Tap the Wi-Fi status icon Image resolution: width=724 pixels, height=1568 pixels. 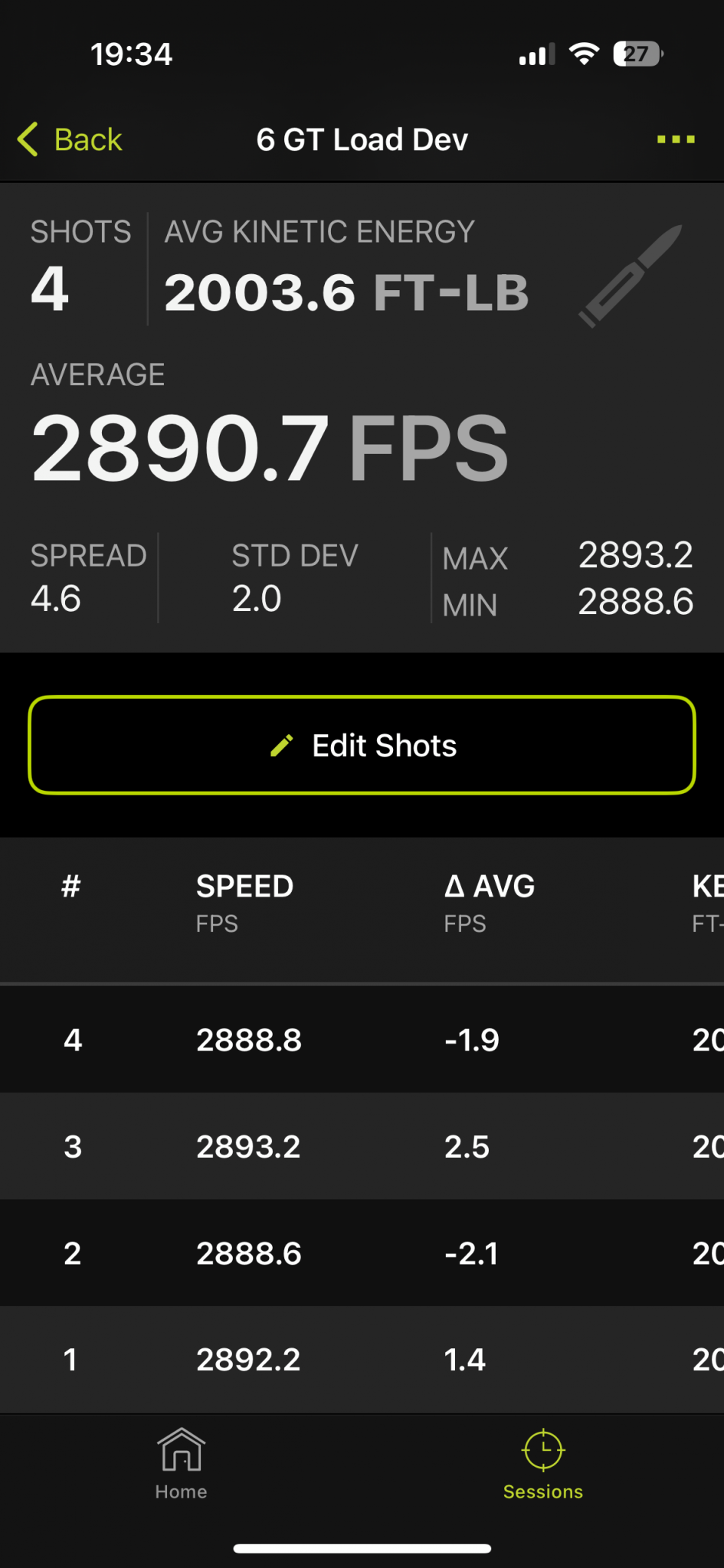click(x=584, y=54)
